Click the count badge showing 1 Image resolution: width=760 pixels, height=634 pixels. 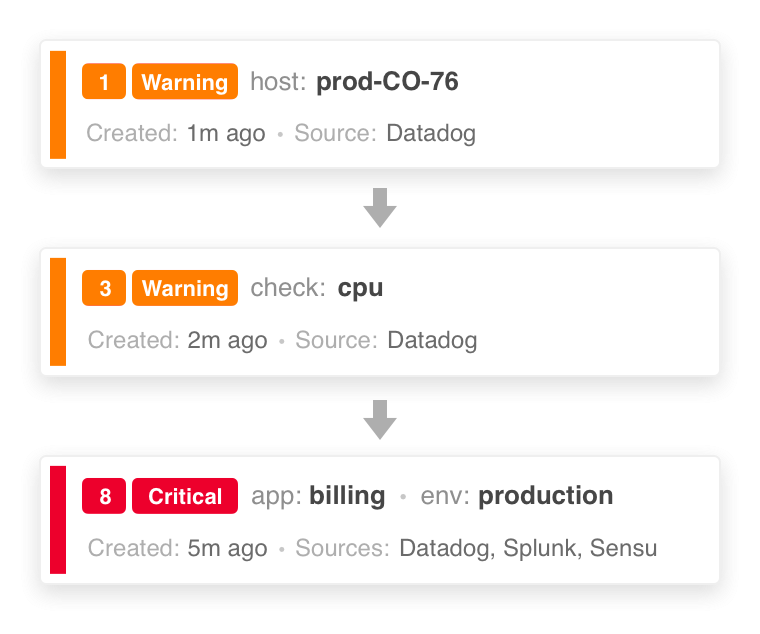click(104, 81)
